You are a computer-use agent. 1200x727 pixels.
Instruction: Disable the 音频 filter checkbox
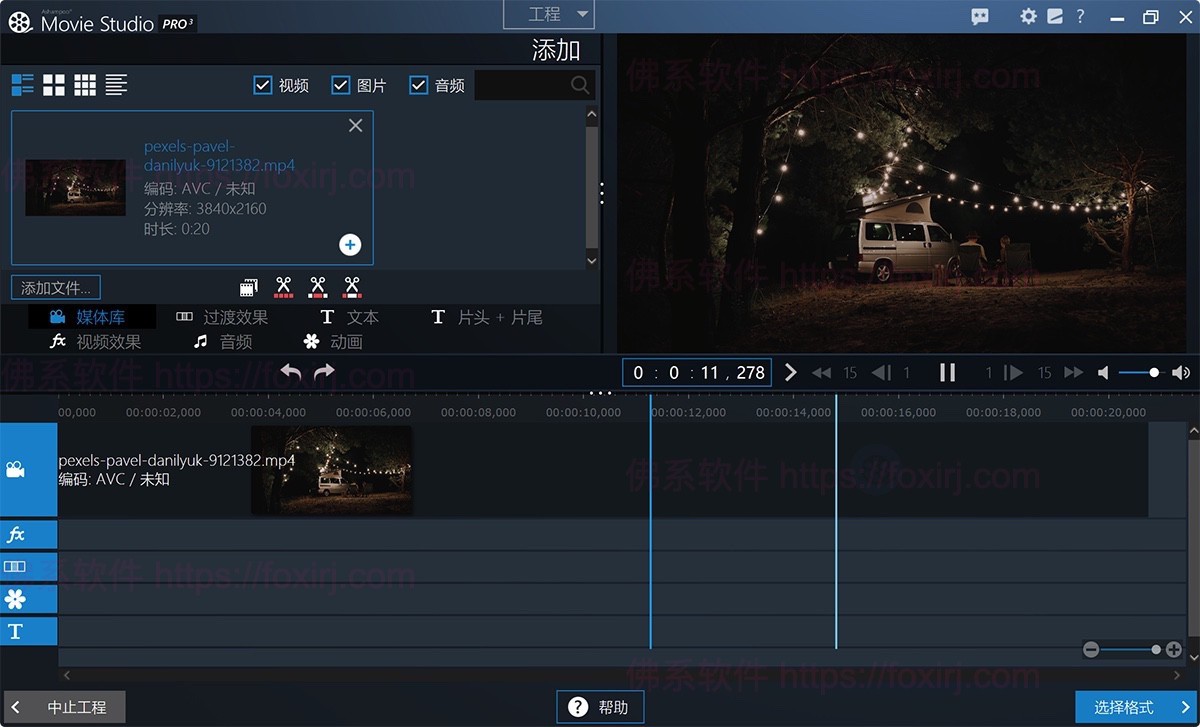tap(419, 86)
